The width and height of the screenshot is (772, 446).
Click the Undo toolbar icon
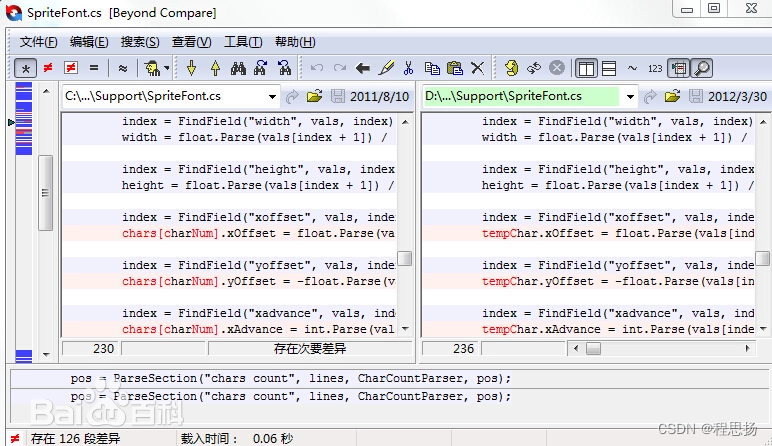317,68
